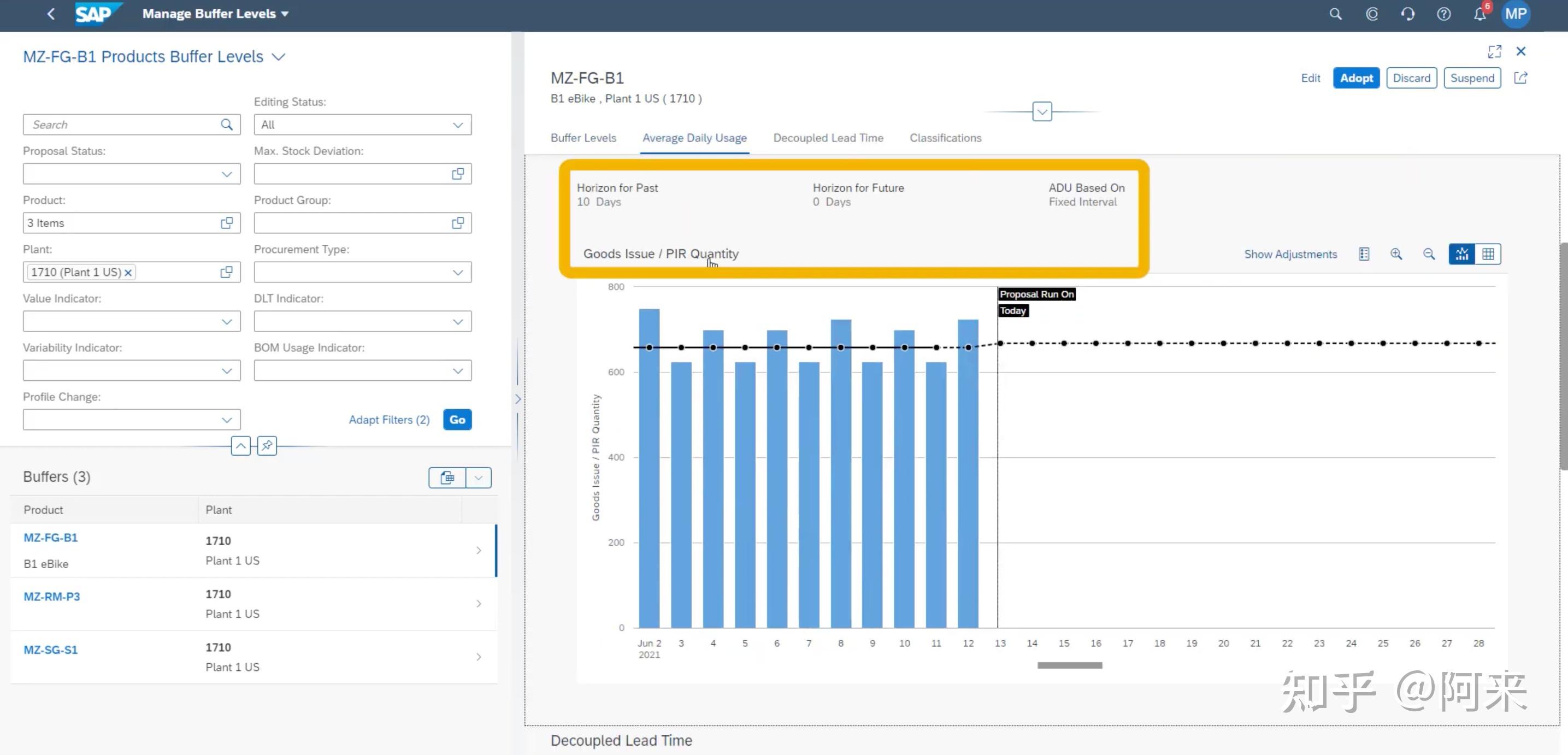Viewport: 1568px width, 755px height.
Task: Zoom out of the chart
Action: click(1428, 254)
